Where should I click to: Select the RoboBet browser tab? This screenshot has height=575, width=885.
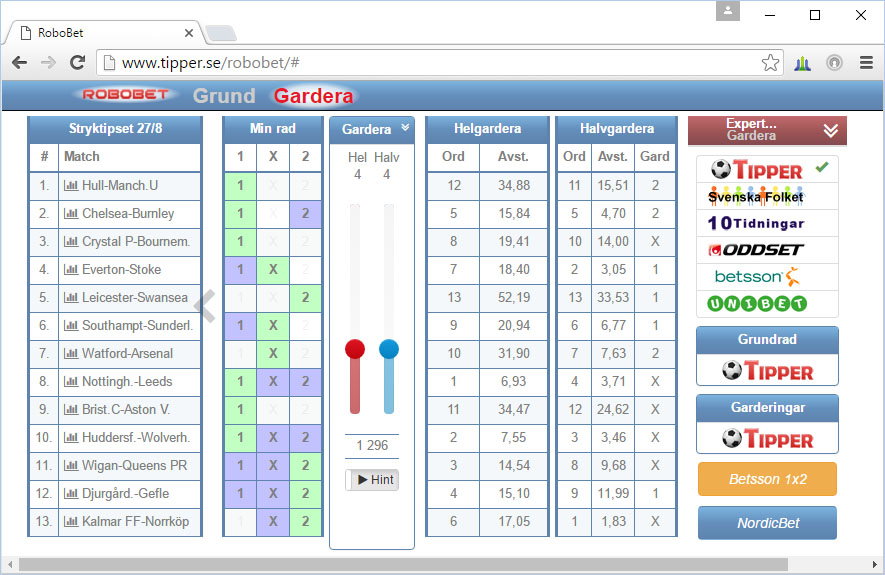[x=104, y=33]
